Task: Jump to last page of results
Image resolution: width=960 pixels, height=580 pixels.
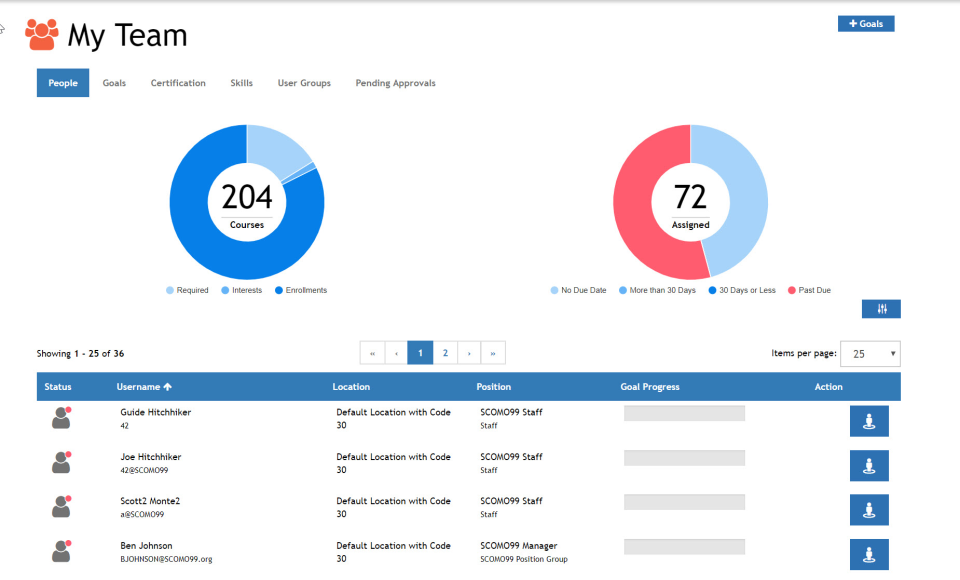Action: click(x=493, y=353)
